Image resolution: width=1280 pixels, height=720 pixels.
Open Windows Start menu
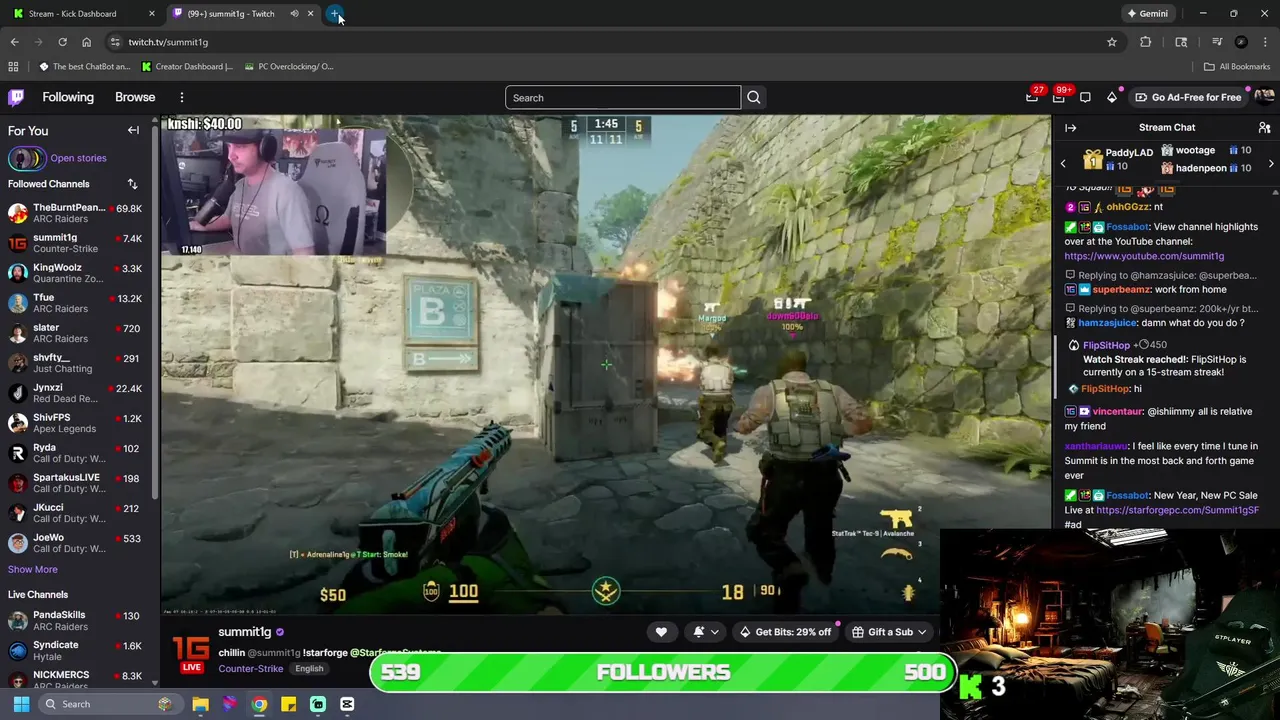(21, 704)
